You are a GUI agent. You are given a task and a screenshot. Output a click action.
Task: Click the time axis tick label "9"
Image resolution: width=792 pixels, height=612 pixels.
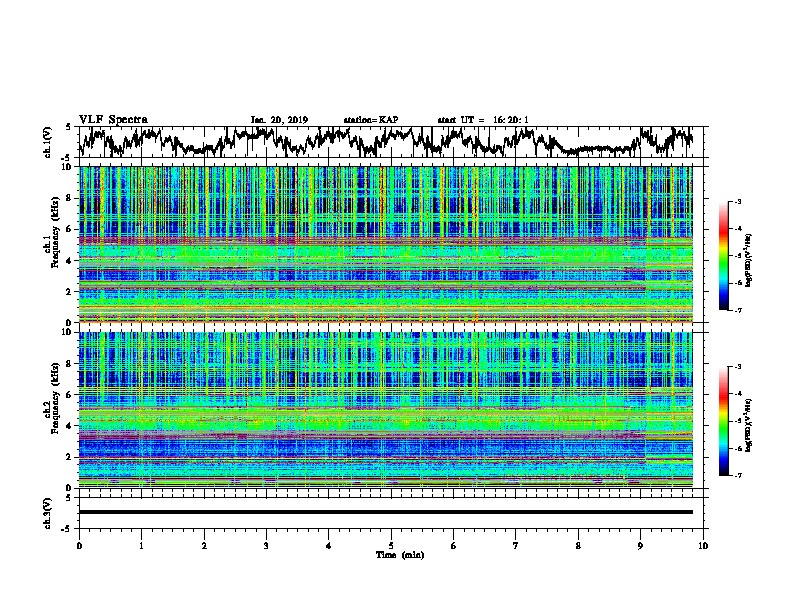point(640,546)
